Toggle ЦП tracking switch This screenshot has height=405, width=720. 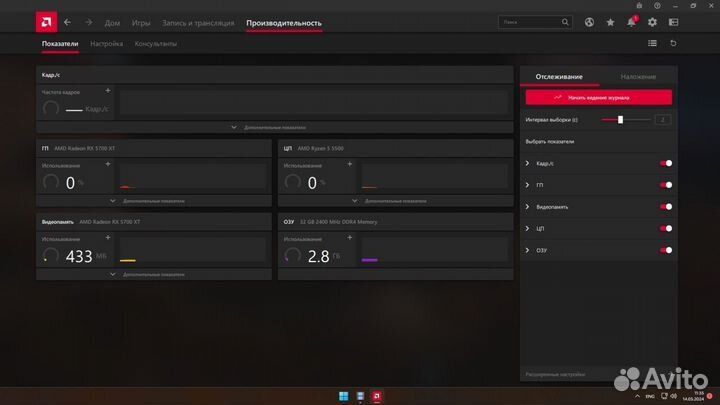click(x=666, y=228)
